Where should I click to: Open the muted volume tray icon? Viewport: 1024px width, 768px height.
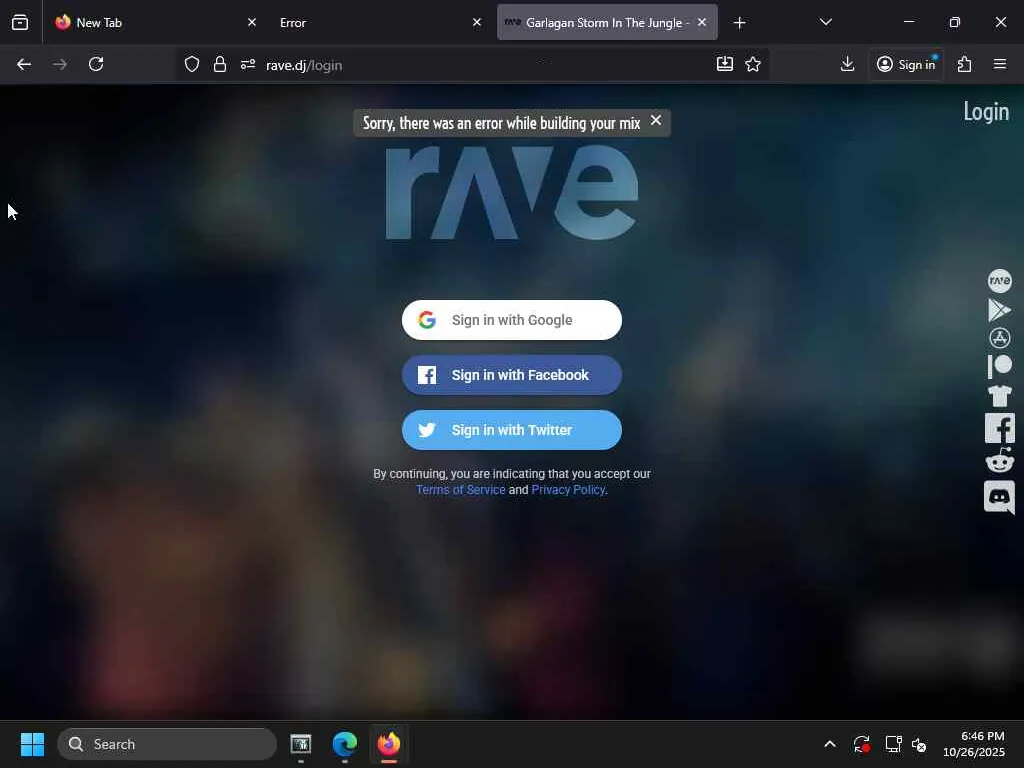[919, 744]
